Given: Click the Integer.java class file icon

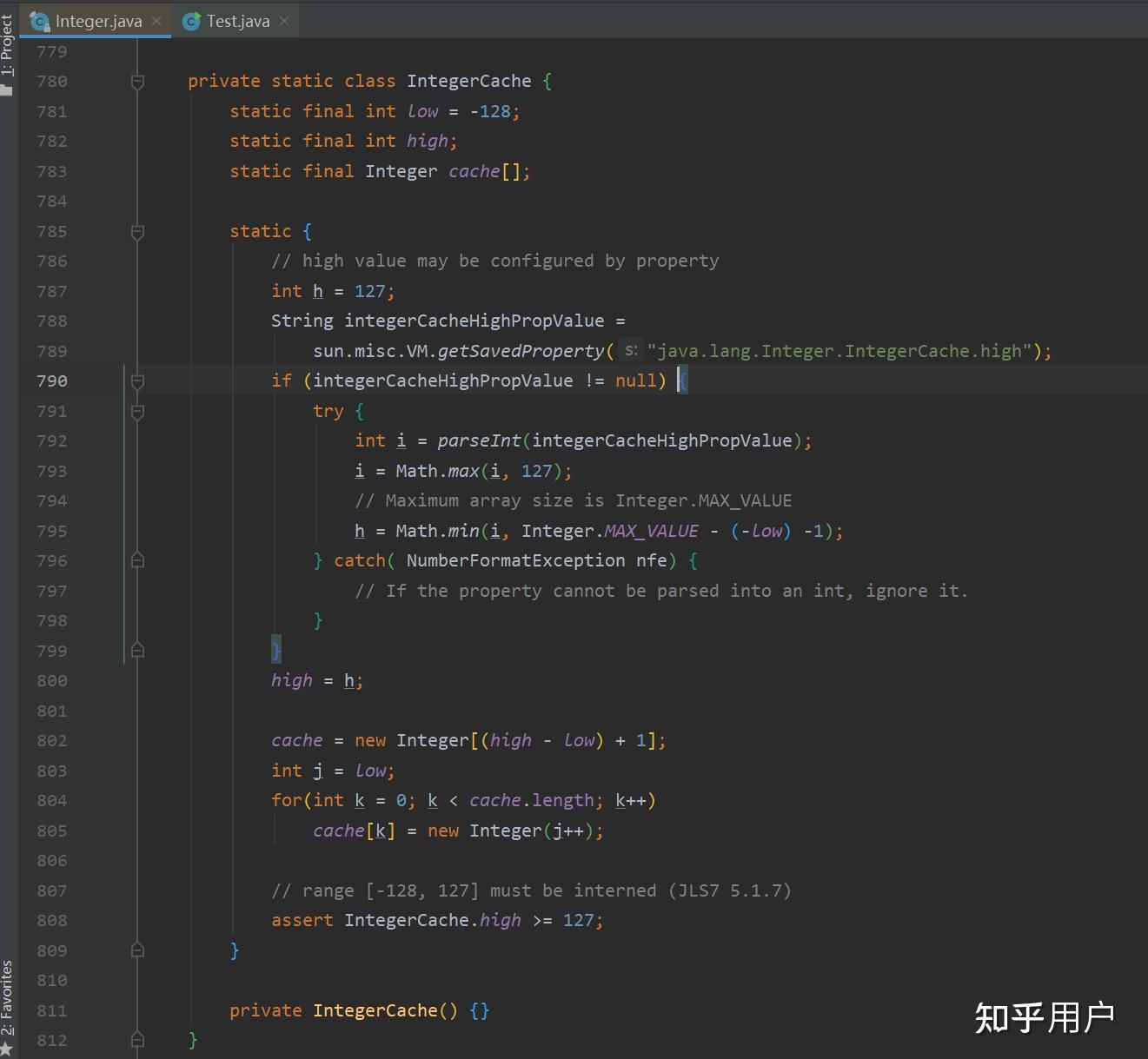Looking at the screenshot, I should click(x=39, y=21).
